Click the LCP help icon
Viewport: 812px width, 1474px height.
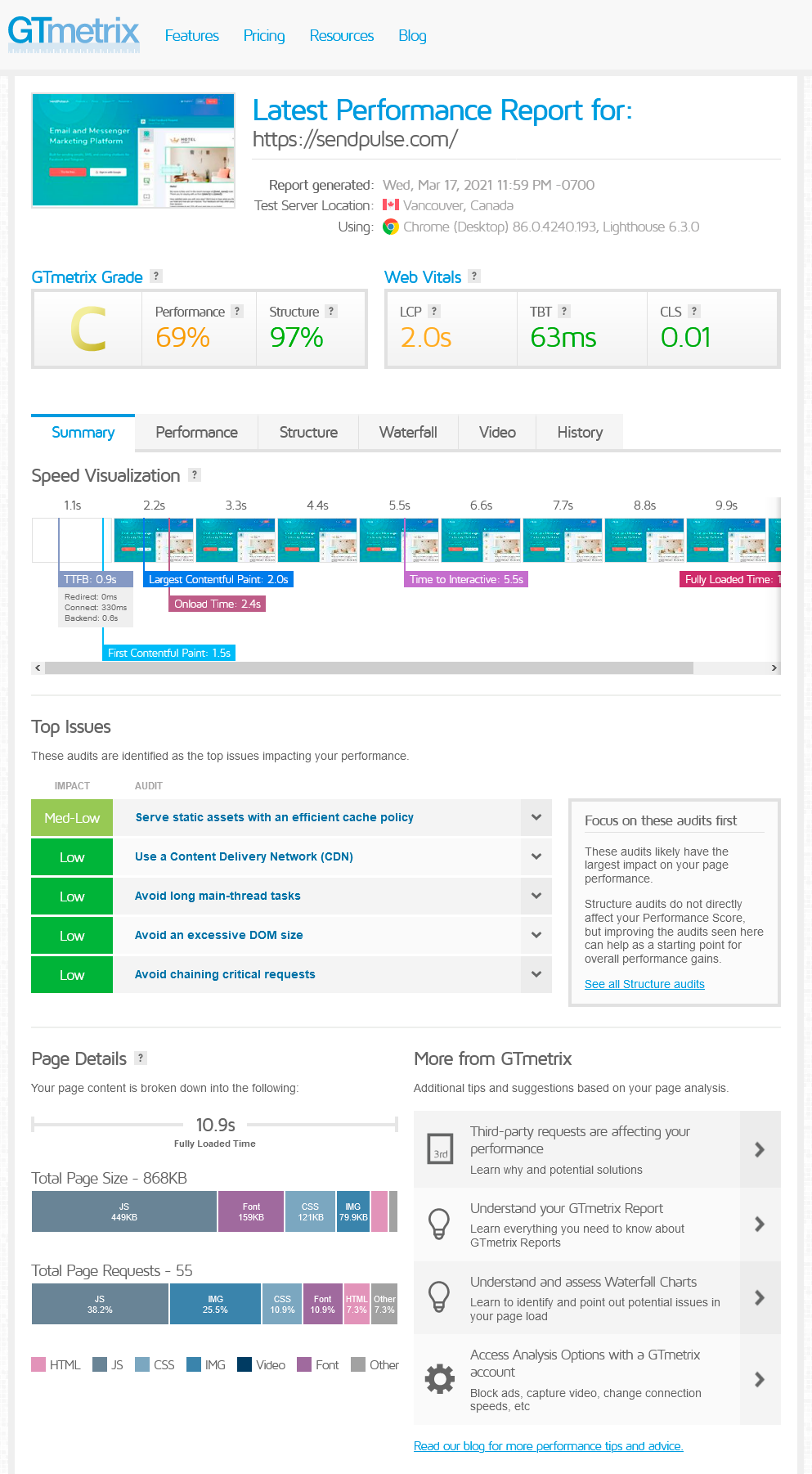pyautogui.click(x=434, y=311)
